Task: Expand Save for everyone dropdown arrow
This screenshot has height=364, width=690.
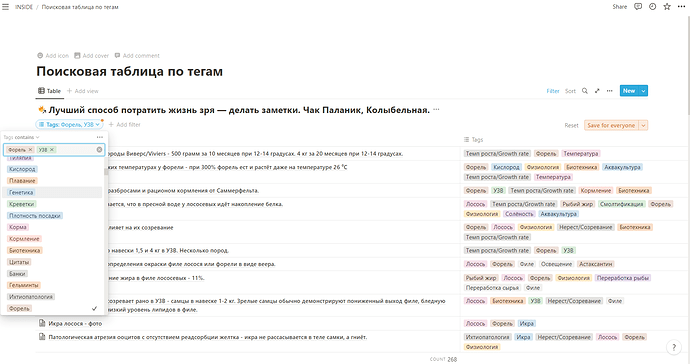Action: tap(643, 125)
